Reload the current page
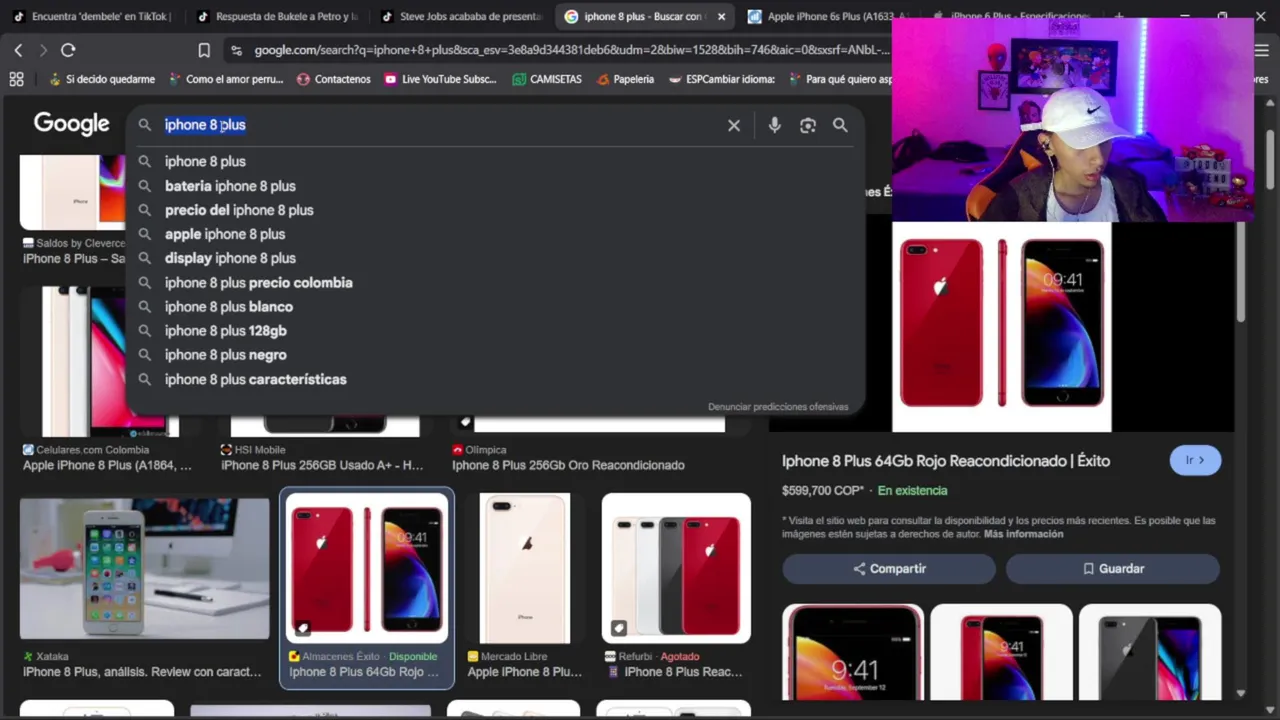This screenshot has width=1280, height=720. pyautogui.click(x=68, y=50)
